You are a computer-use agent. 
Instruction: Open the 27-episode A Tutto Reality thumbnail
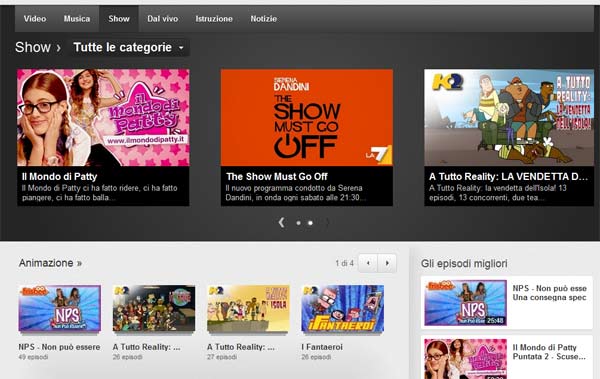[248, 308]
